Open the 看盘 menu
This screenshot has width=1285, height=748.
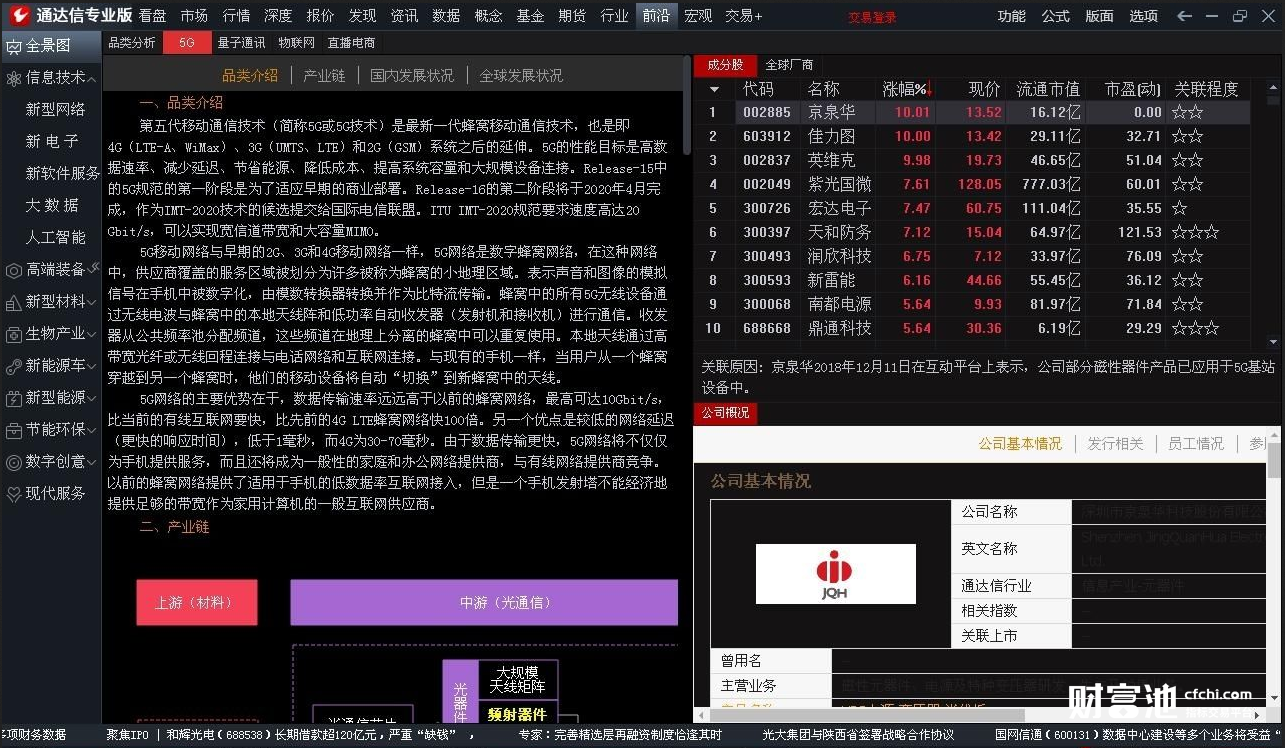153,16
